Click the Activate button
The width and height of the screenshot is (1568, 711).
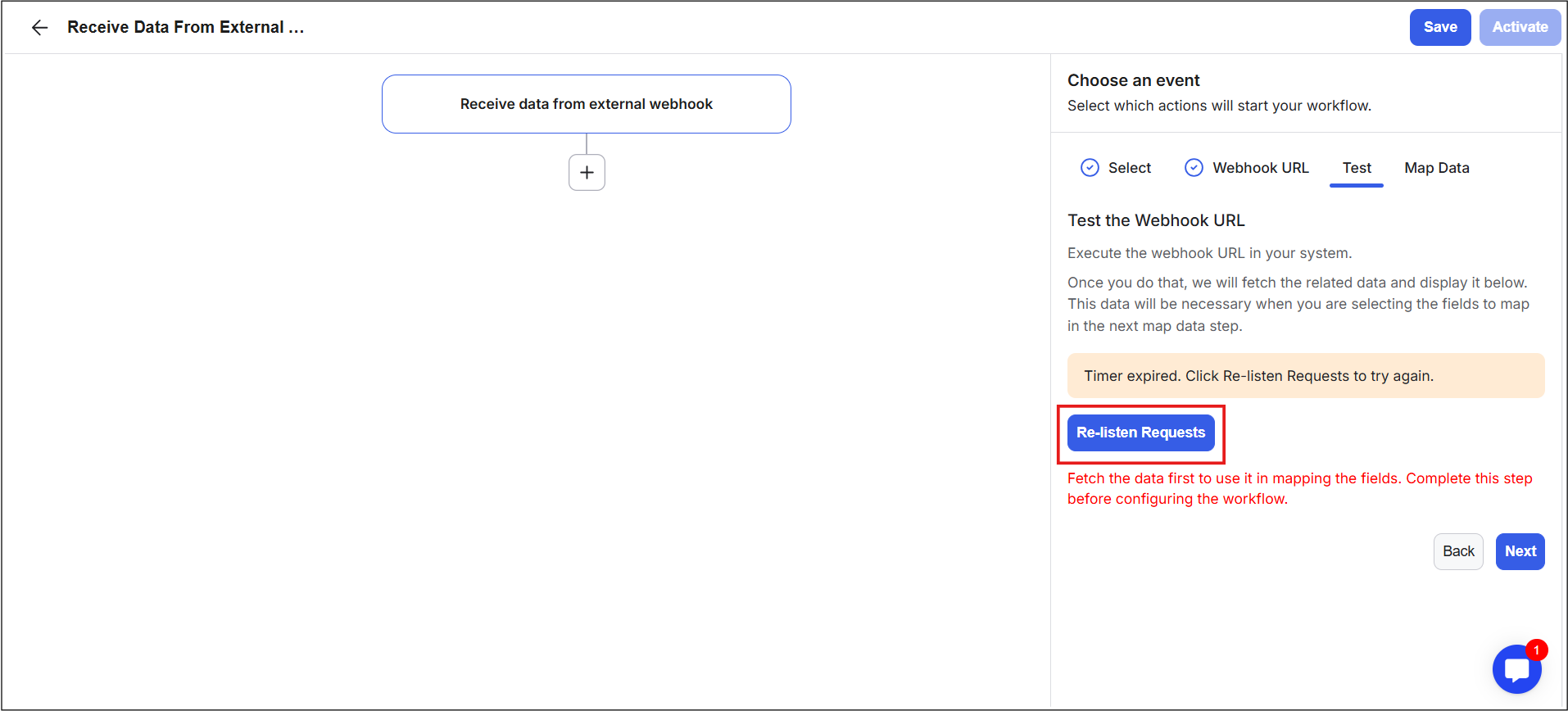tap(1519, 28)
